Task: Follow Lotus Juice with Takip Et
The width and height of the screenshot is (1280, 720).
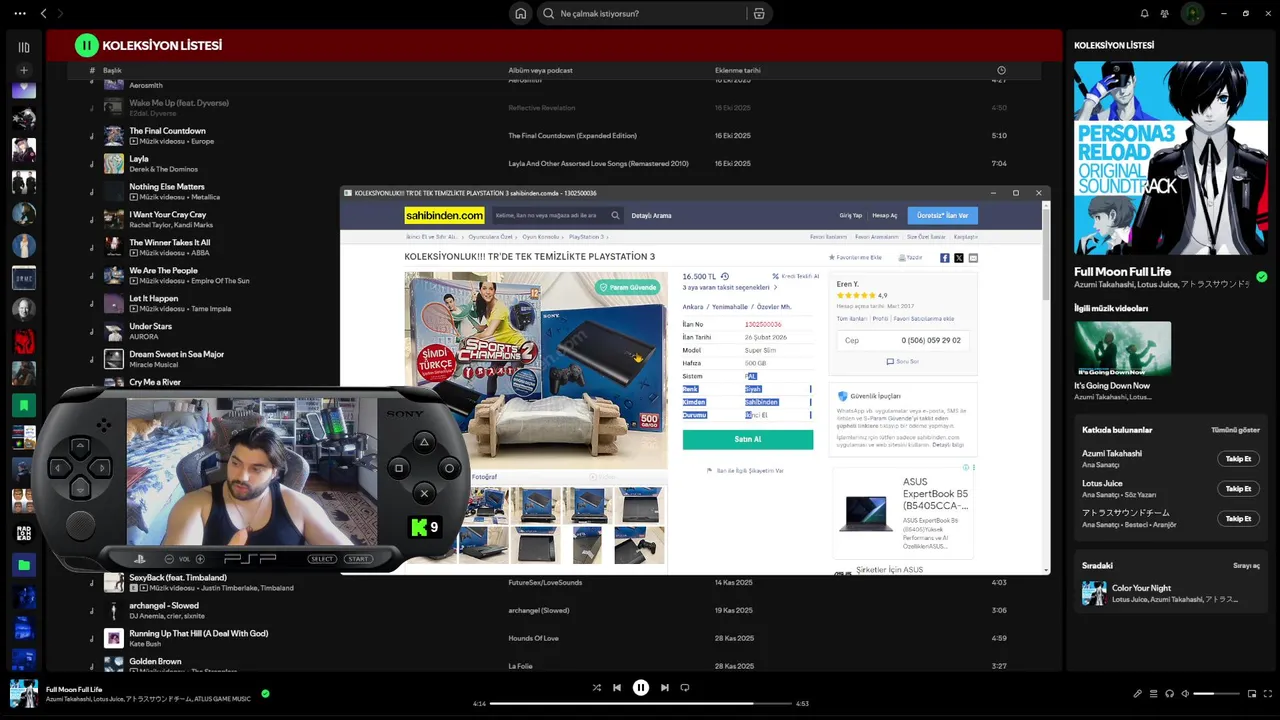Action: click(x=1238, y=489)
